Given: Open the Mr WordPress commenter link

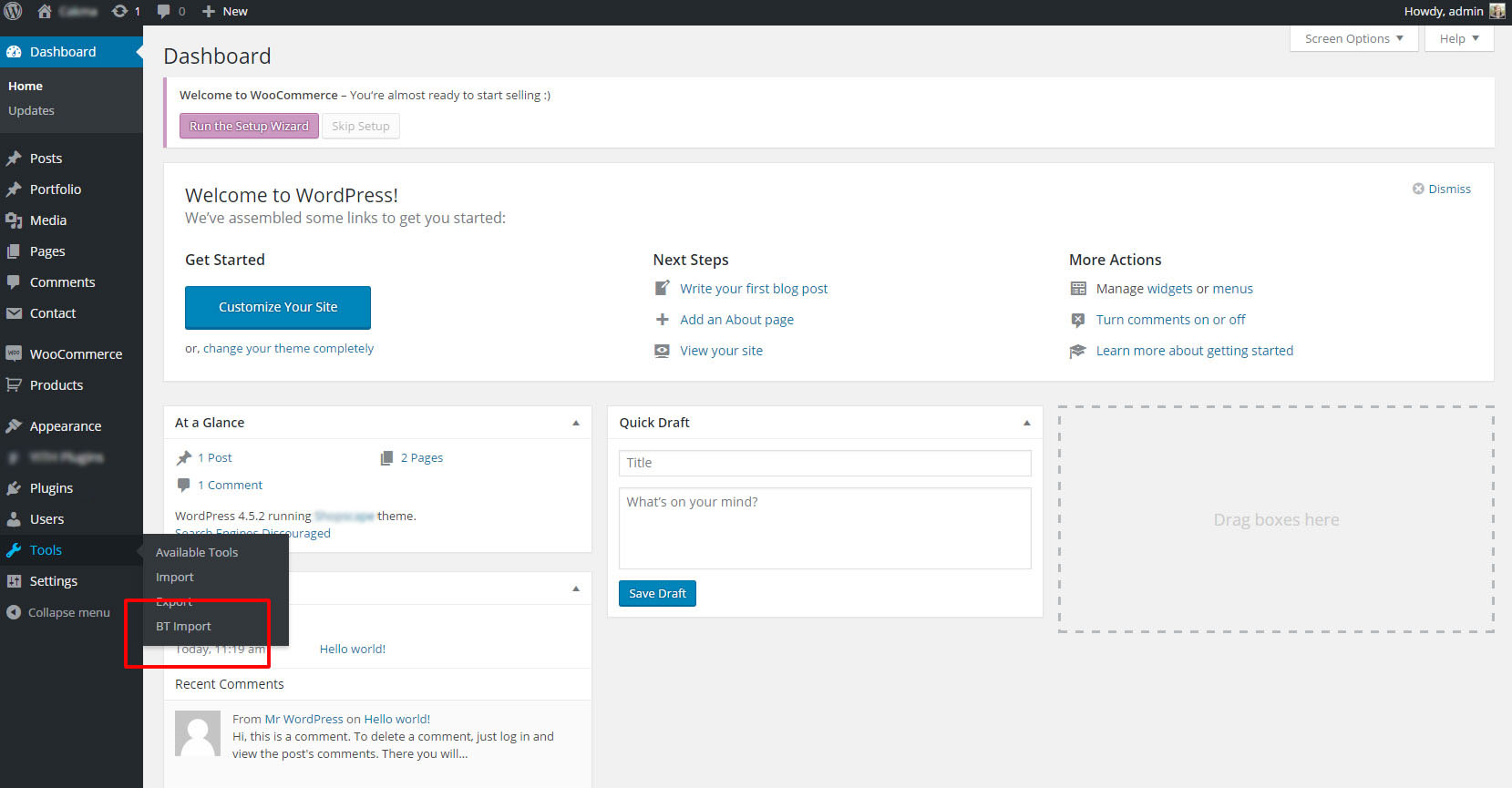Looking at the screenshot, I should click(303, 719).
